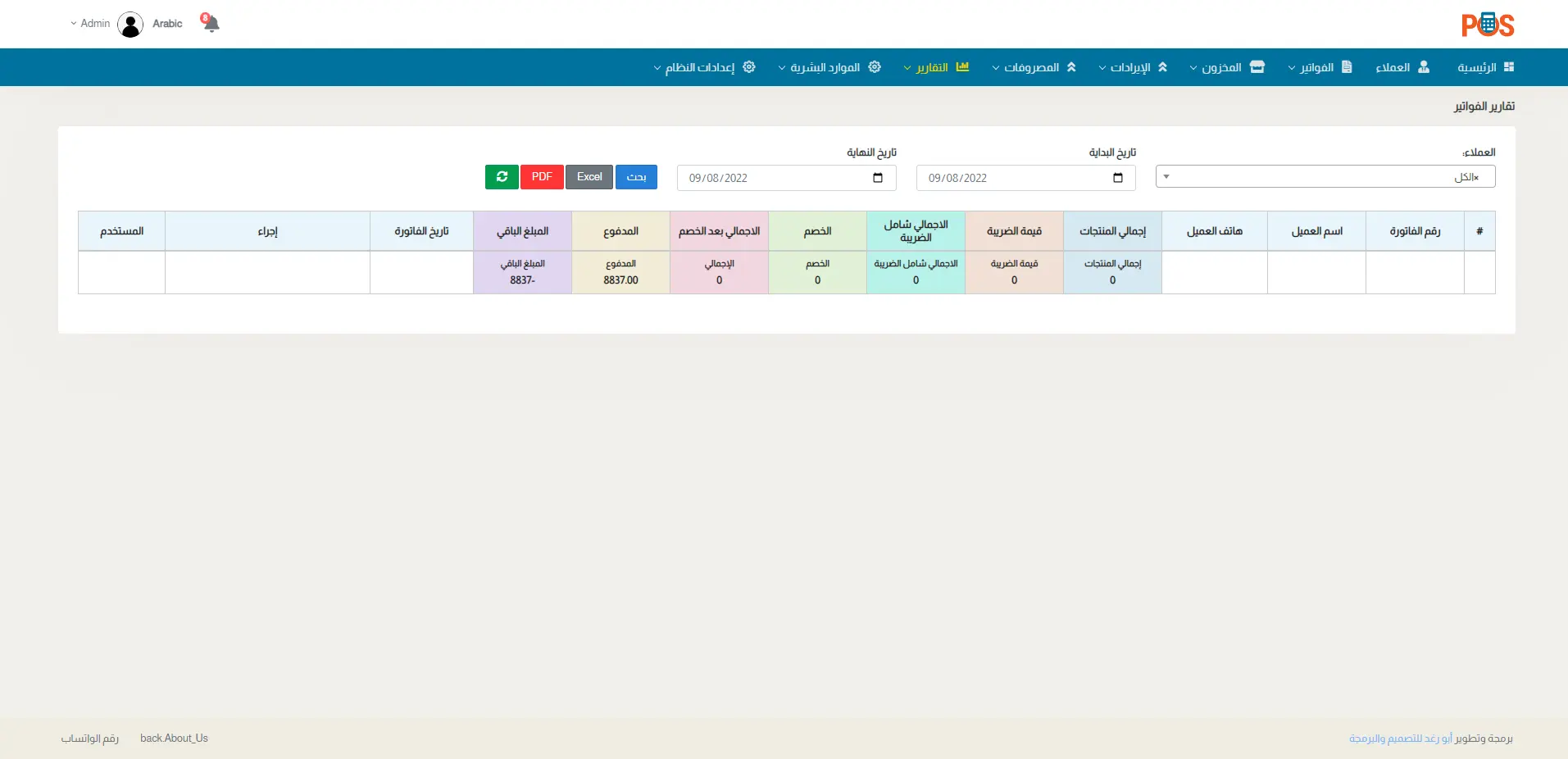Click the POS logo
Image resolution: width=1568 pixels, height=759 pixels.
(1487, 25)
